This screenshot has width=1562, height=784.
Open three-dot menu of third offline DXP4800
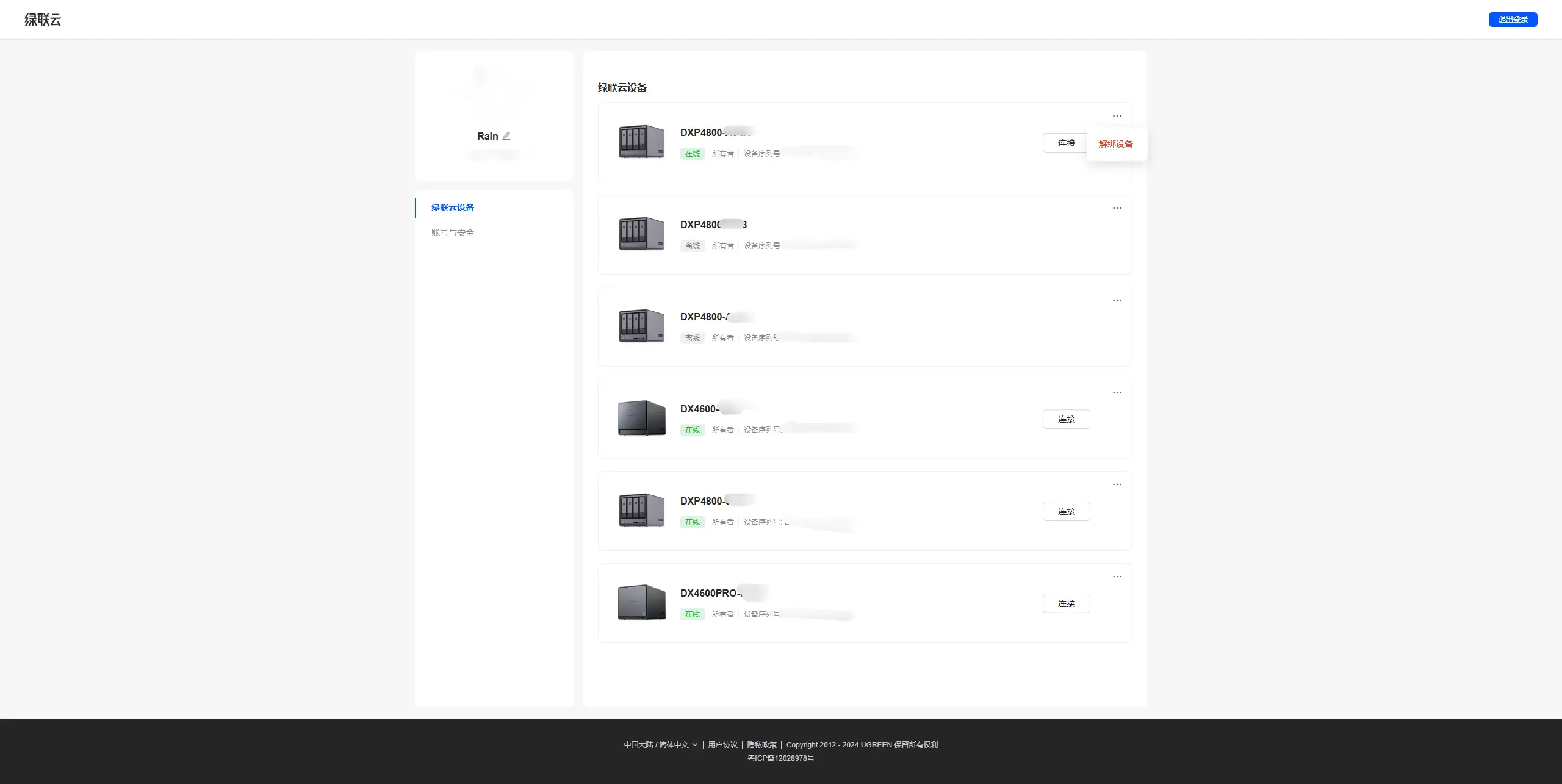(1117, 300)
